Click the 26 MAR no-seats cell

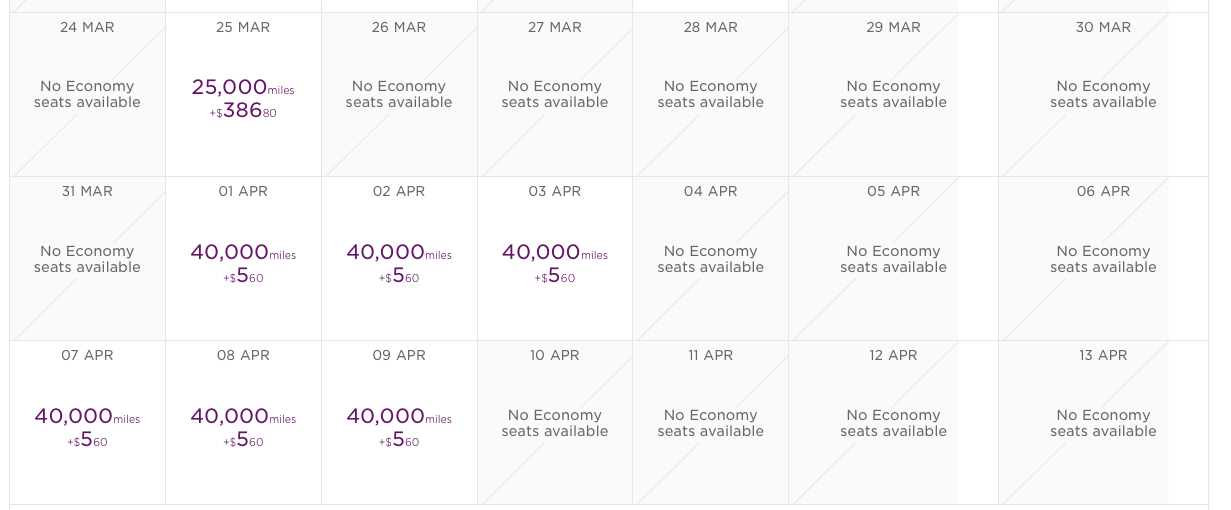coord(399,95)
